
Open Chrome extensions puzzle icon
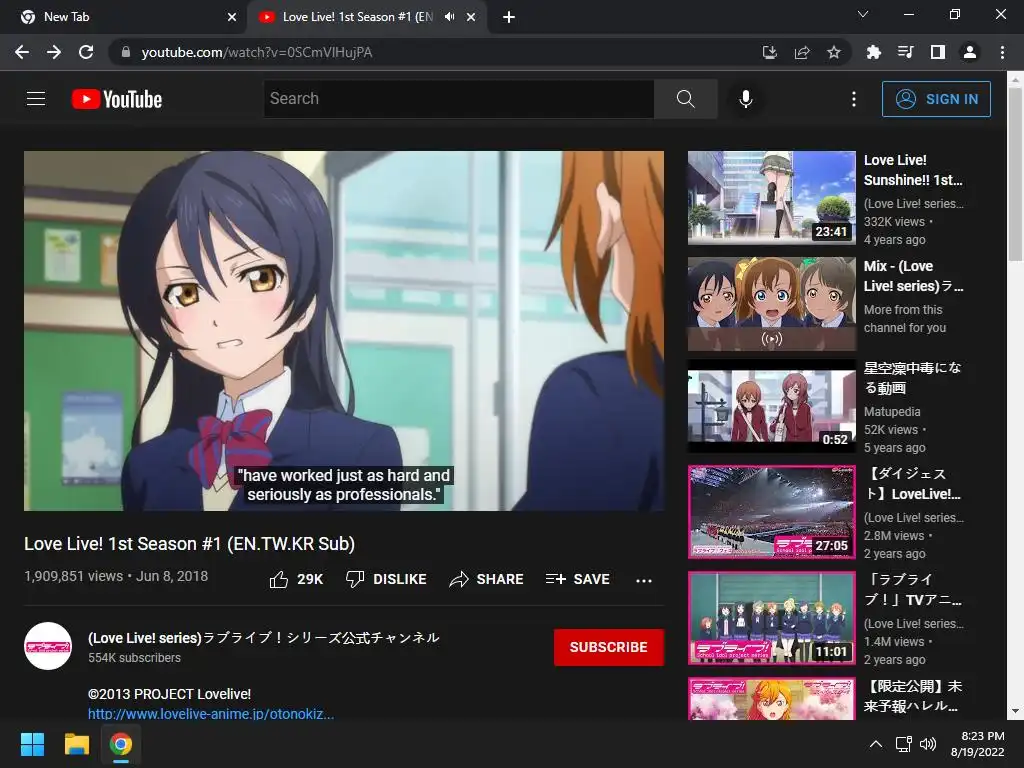[873, 52]
